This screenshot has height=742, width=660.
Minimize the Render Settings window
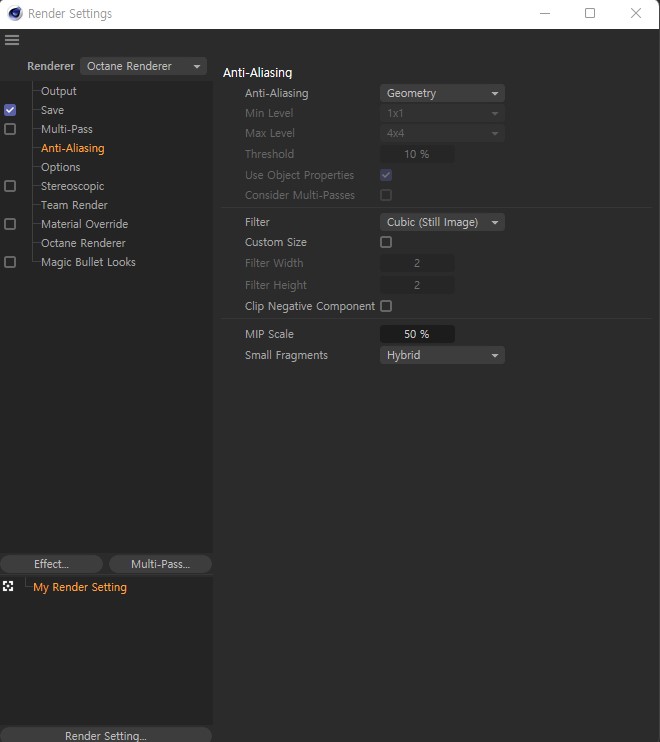pyautogui.click(x=545, y=13)
